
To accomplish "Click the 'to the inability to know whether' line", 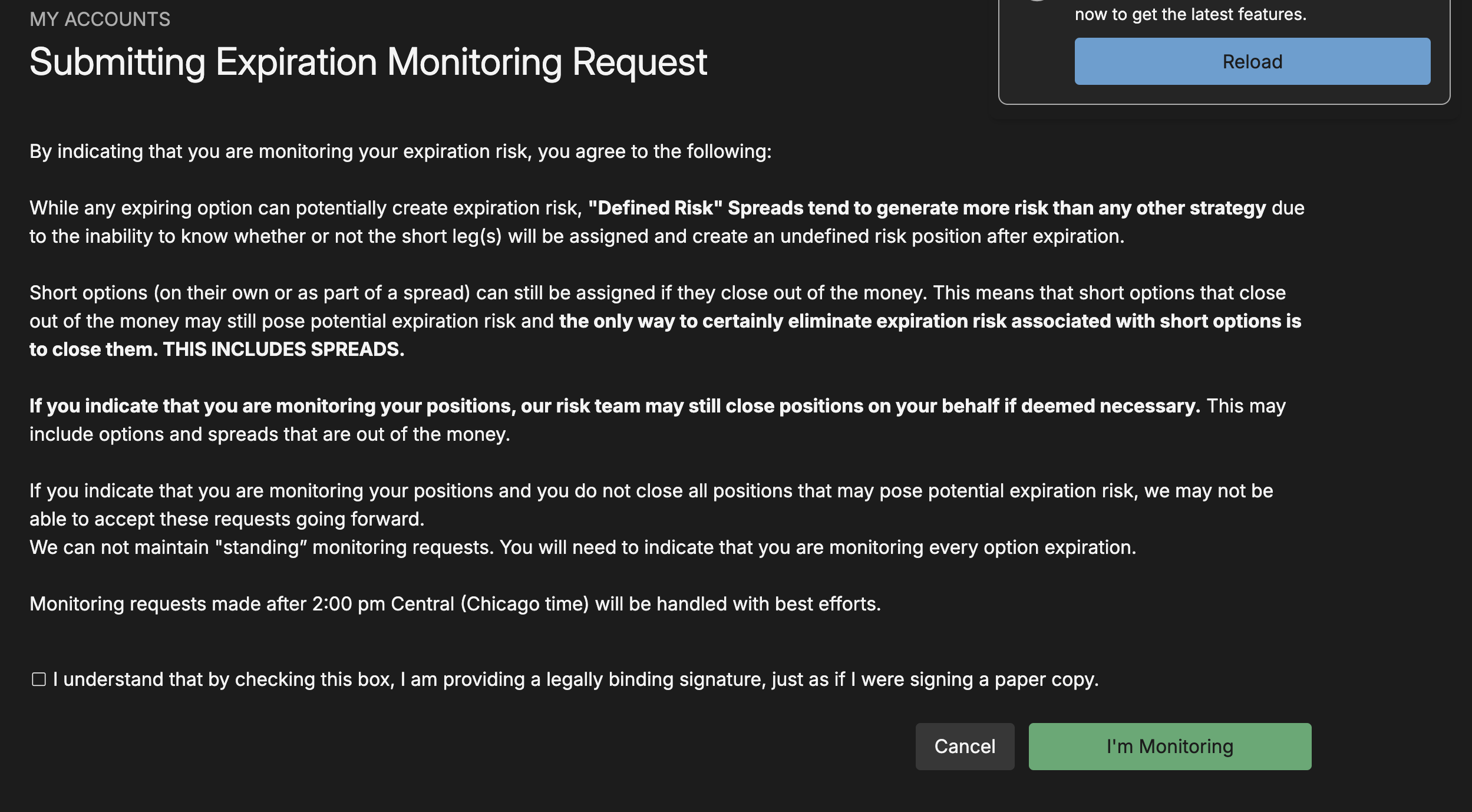I will pos(577,236).
